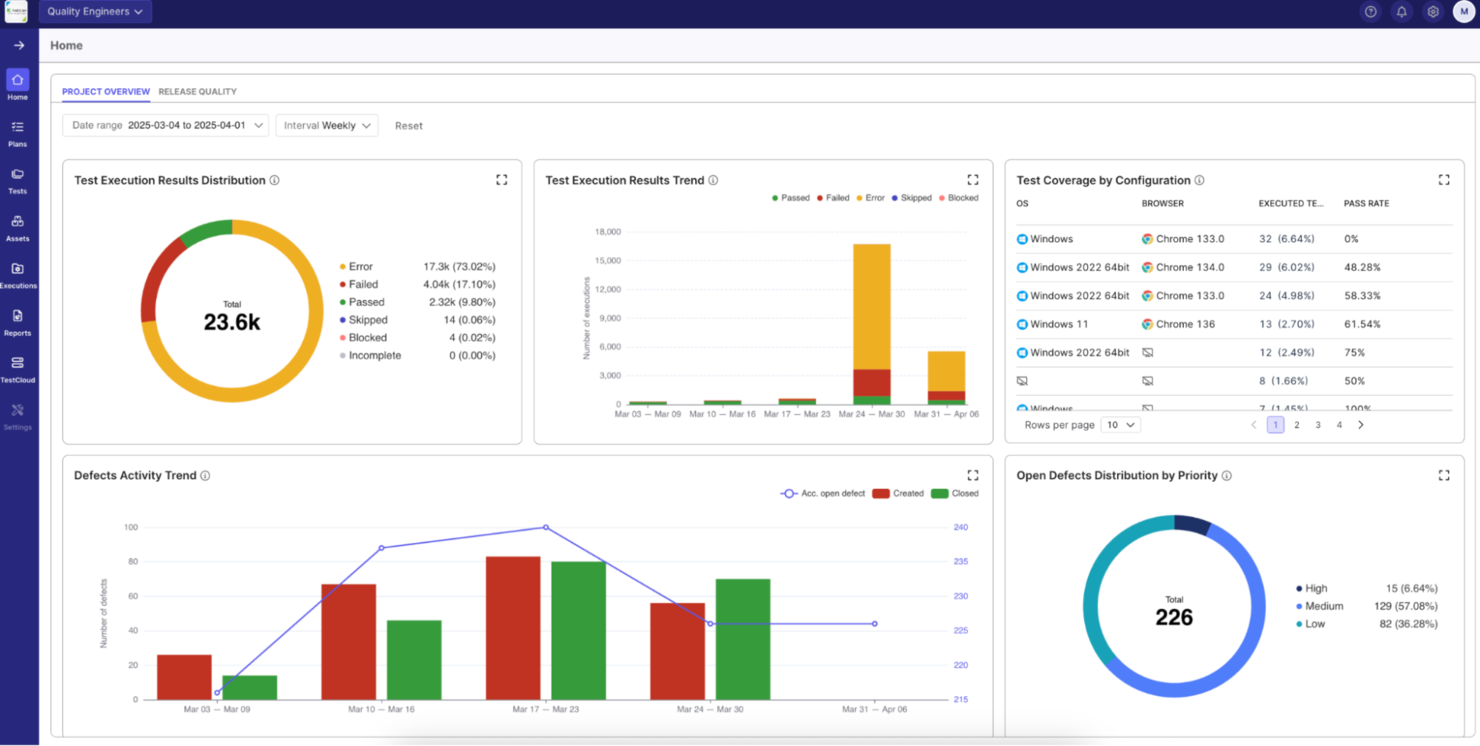Screen dimensions: 1480x746
Task: Open page 3 of Test Coverage table
Action: click(x=1317, y=424)
